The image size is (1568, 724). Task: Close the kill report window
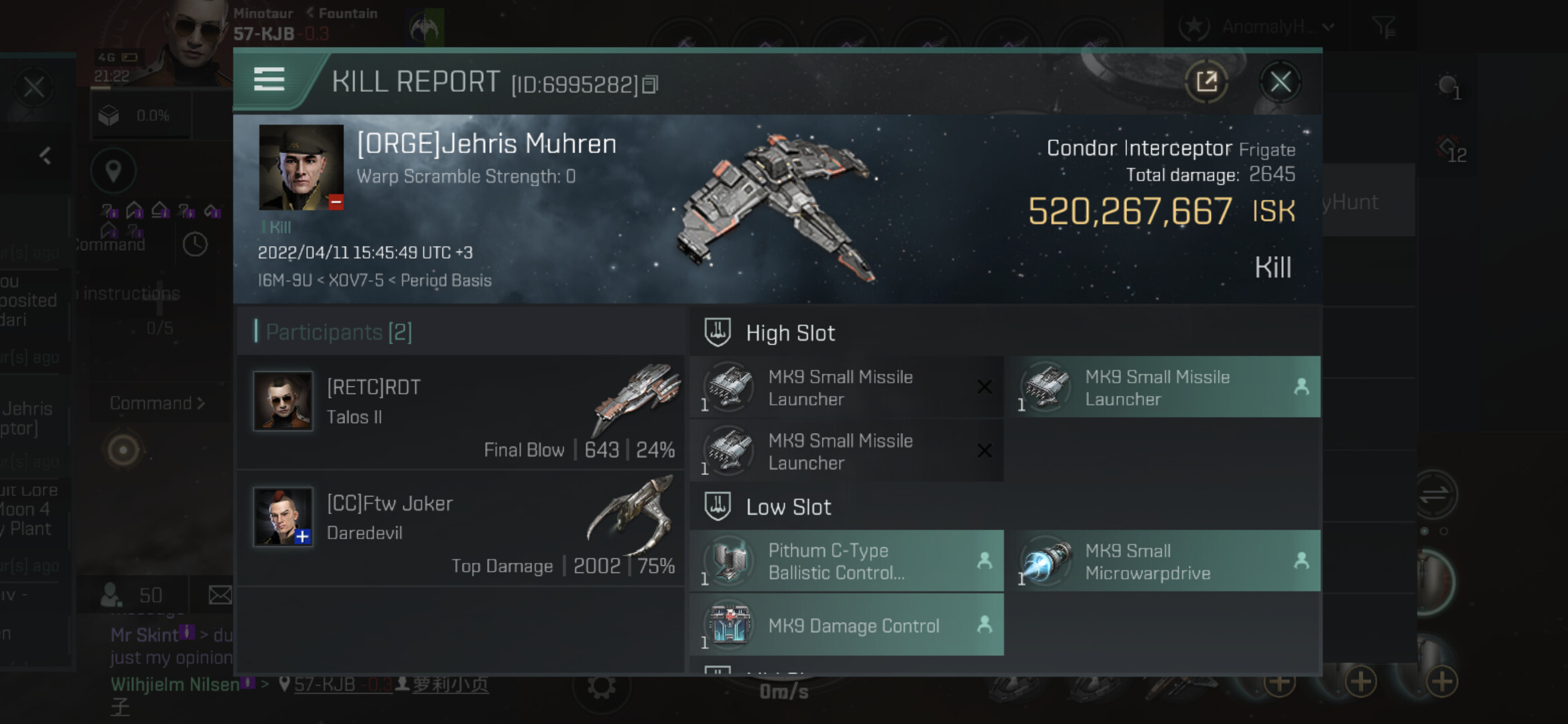coord(1280,82)
